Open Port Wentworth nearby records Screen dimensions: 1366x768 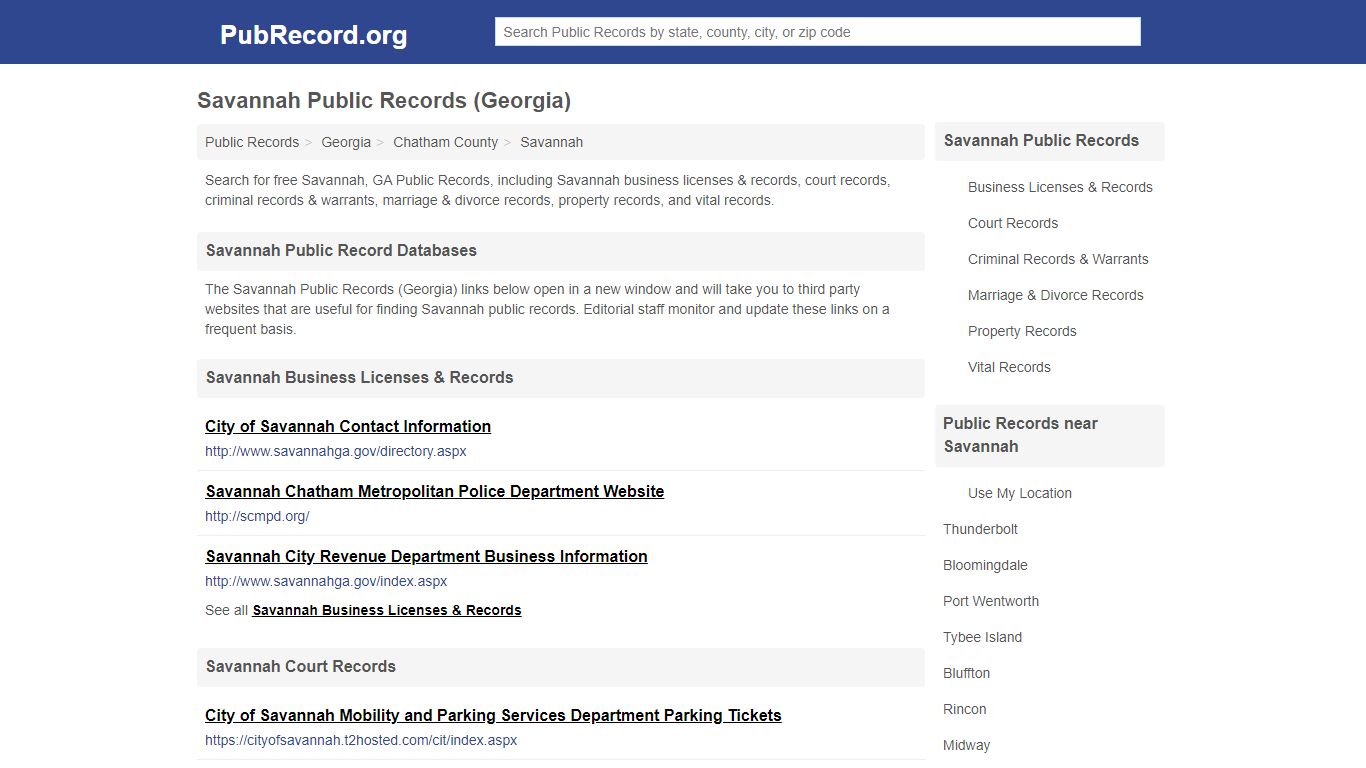(991, 601)
